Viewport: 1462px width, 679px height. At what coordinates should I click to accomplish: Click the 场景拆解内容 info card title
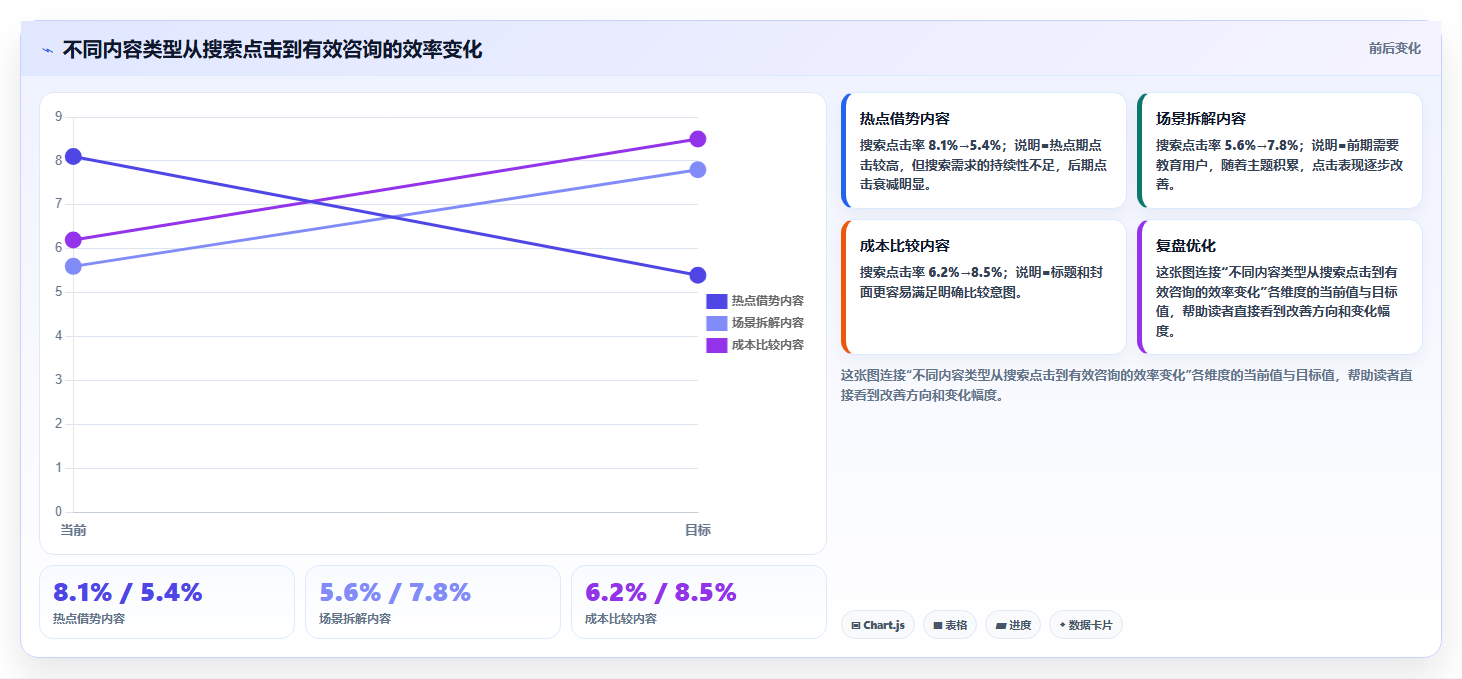click(x=1201, y=118)
